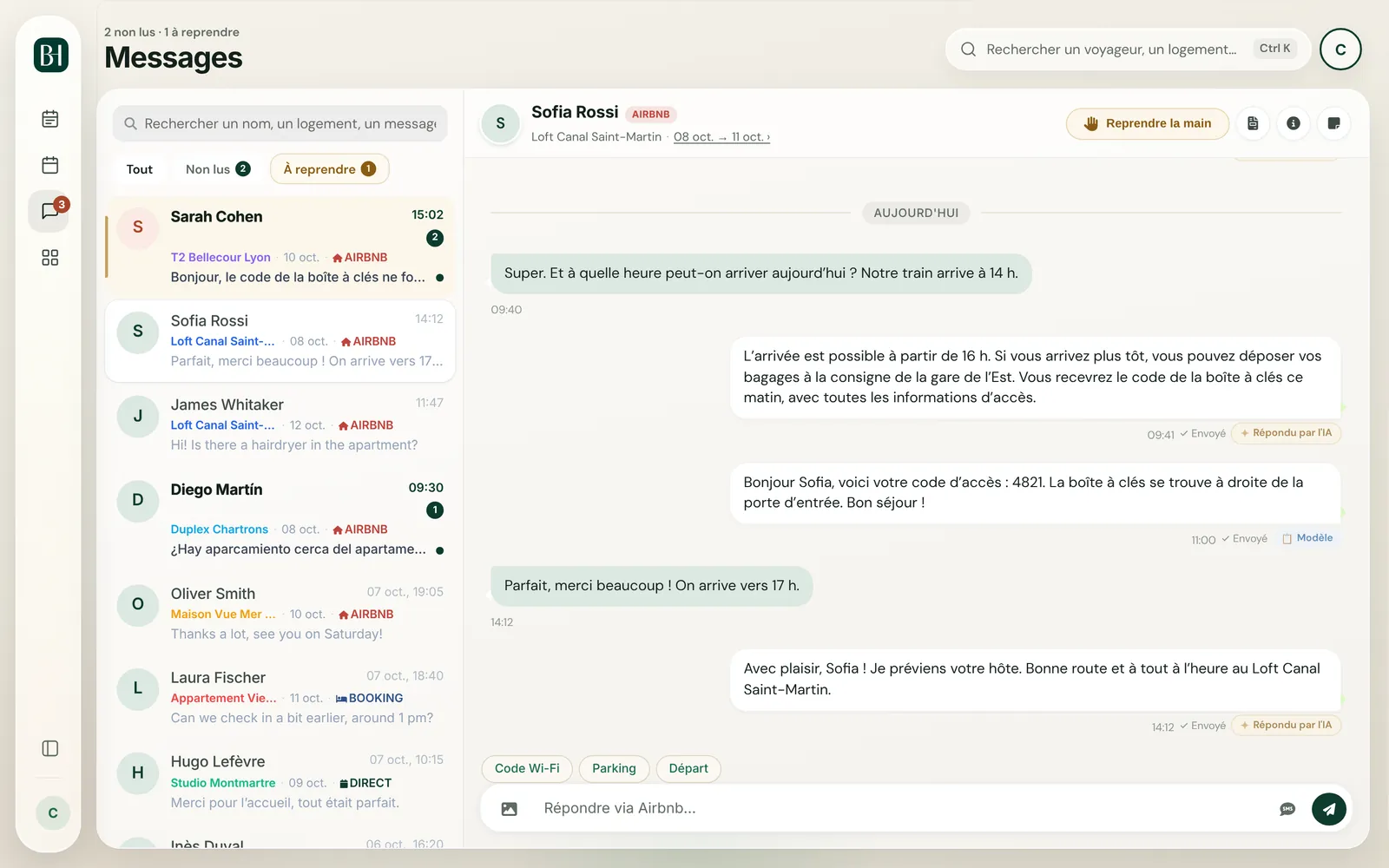The height and width of the screenshot is (868, 1389).
Task: Open the 08 oct. → 11 oct. stay link
Action: (x=721, y=137)
